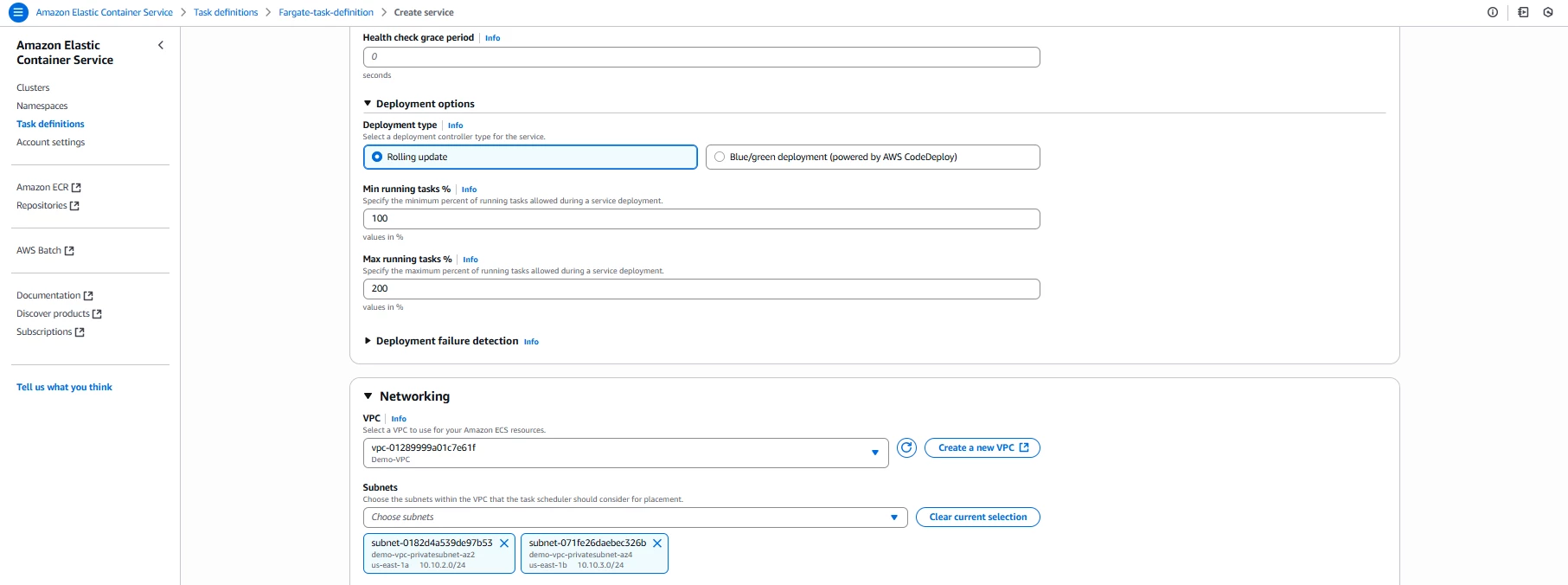Collapse the sidebar with the chevron arrow

click(161, 45)
